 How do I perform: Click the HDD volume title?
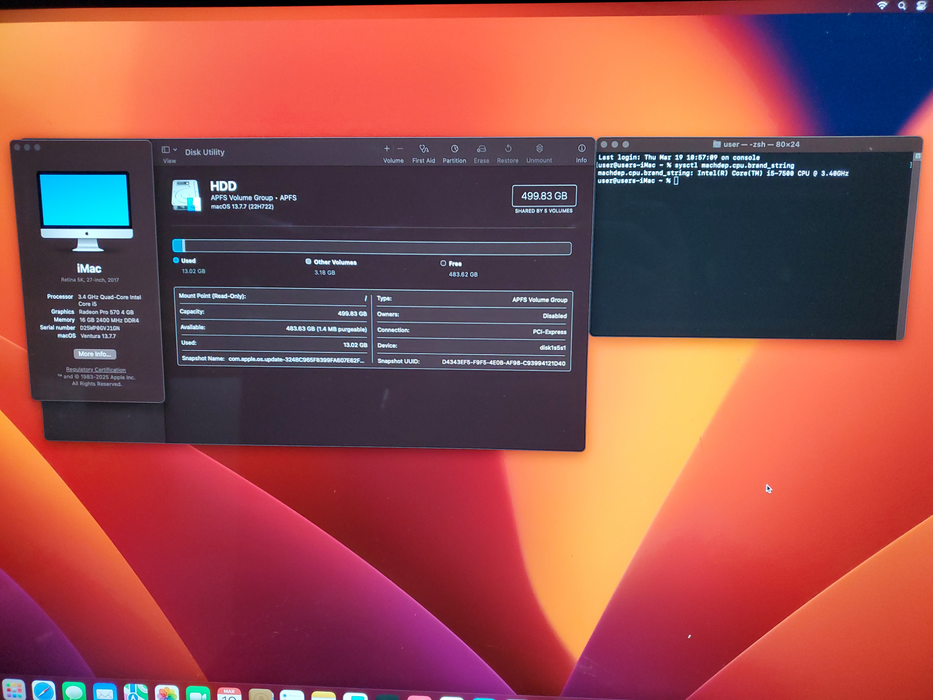coord(223,186)
